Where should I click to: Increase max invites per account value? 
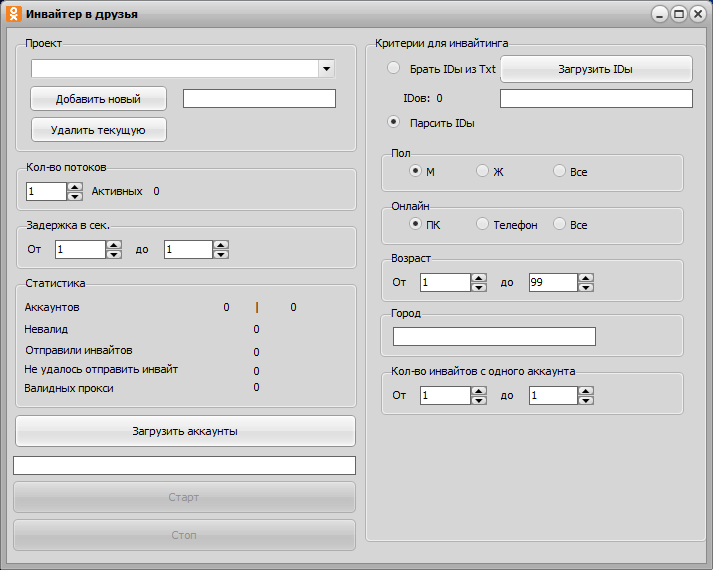click(586, 391)
